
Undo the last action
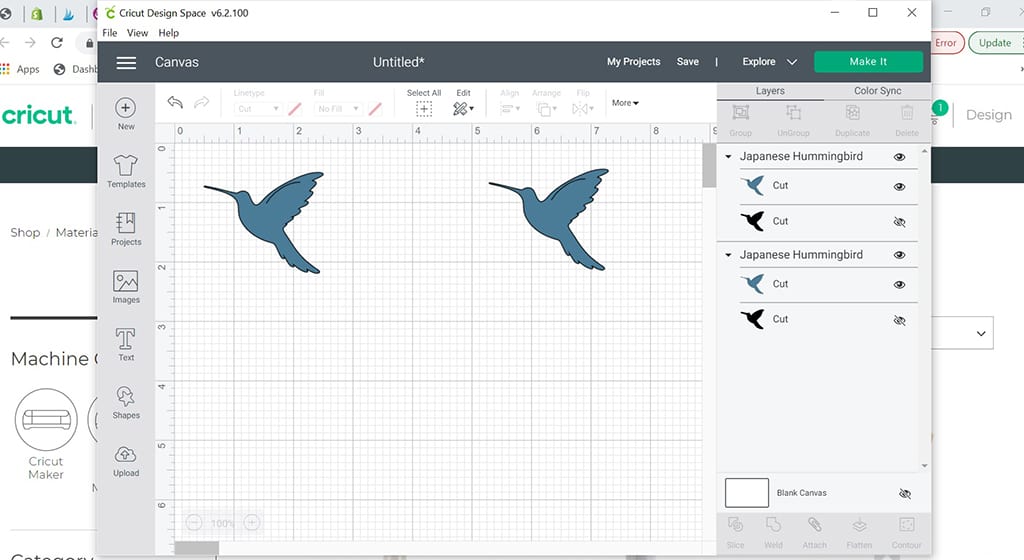point(175,102)
